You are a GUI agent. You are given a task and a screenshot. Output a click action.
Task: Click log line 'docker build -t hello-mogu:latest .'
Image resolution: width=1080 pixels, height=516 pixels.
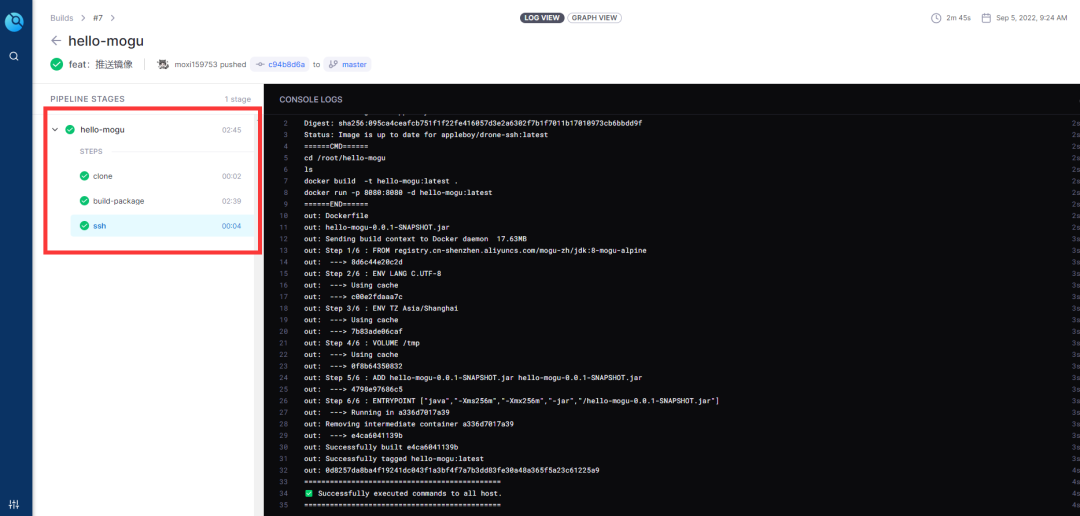pyautogui.click(x=380, y=181)
